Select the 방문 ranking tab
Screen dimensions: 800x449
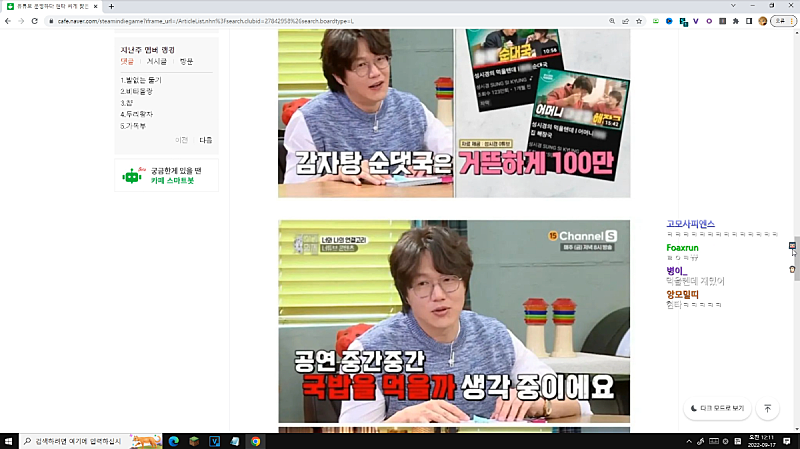coord(186,61)
